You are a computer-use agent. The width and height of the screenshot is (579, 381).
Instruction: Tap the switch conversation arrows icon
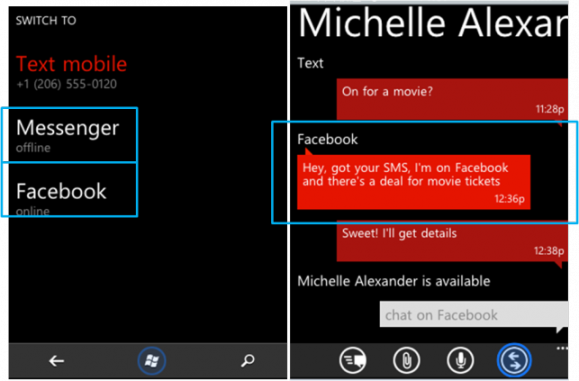(514, 360)
